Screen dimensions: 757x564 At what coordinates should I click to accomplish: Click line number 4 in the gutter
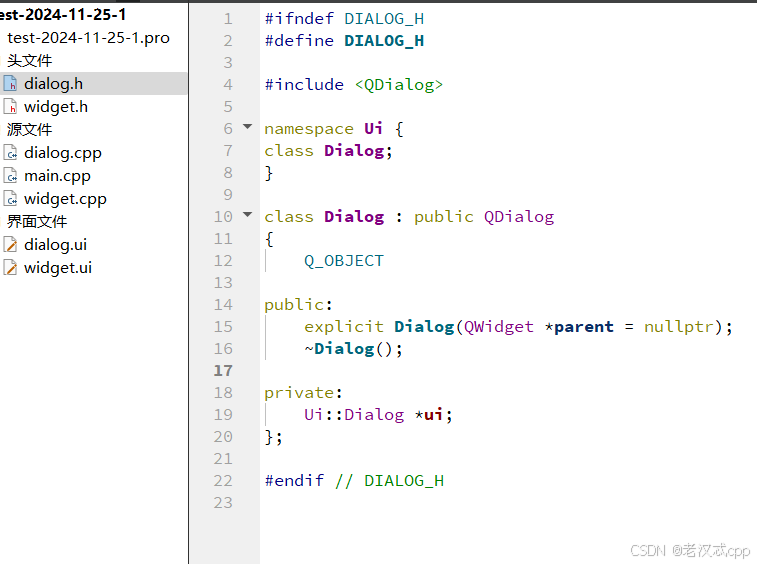[x=228, y=85]
